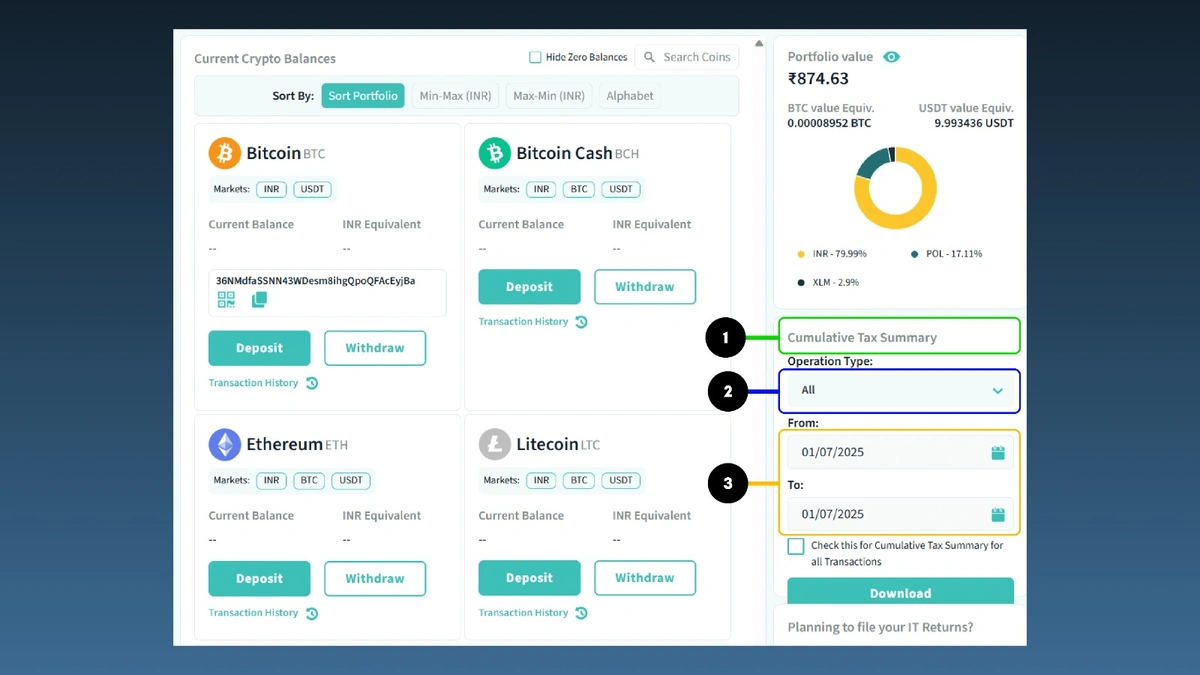Open the Operation Type dropdown
1200x675 pixels.
[x=900, y=391]
